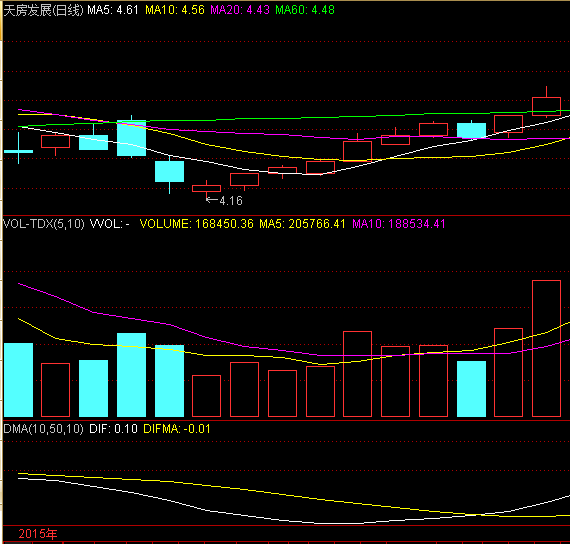Click the 天房发展(日线) chart title
Viewport: 570px width, 544px height.
point(43,10)
